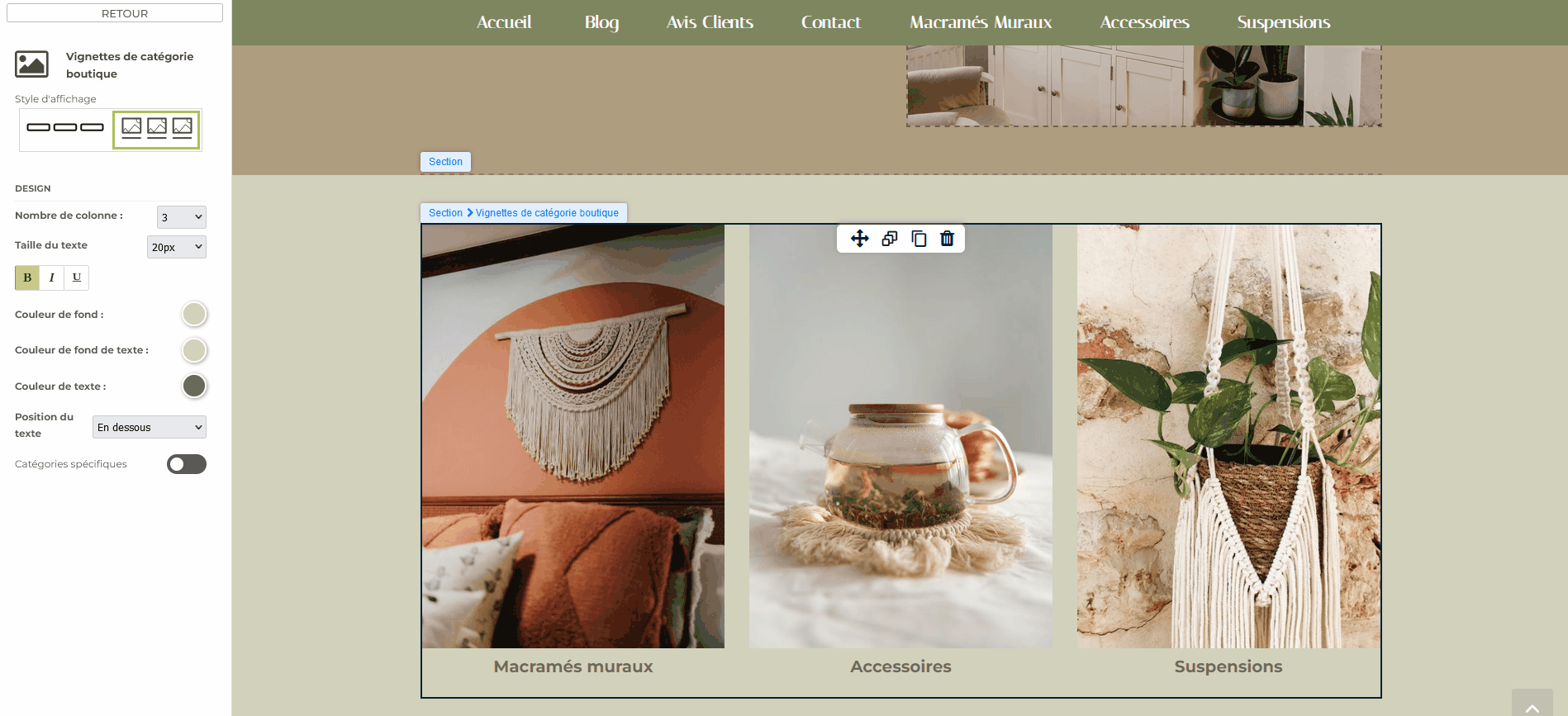Open the Couleur de texte color swatch
Viewport: 1568px width, 716px height.
(194, 386)
